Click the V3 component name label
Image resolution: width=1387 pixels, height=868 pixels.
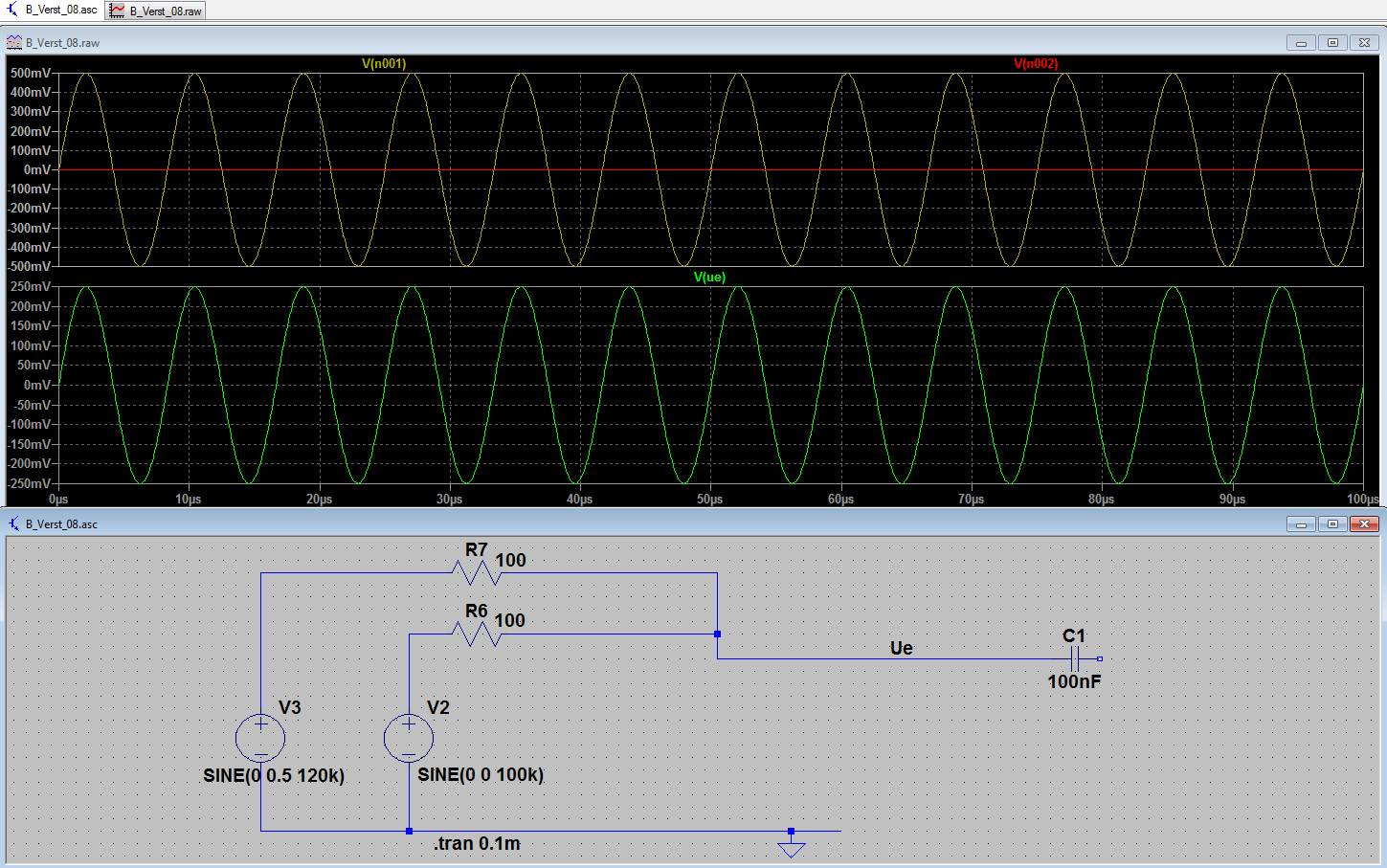(x=289, y=707)
